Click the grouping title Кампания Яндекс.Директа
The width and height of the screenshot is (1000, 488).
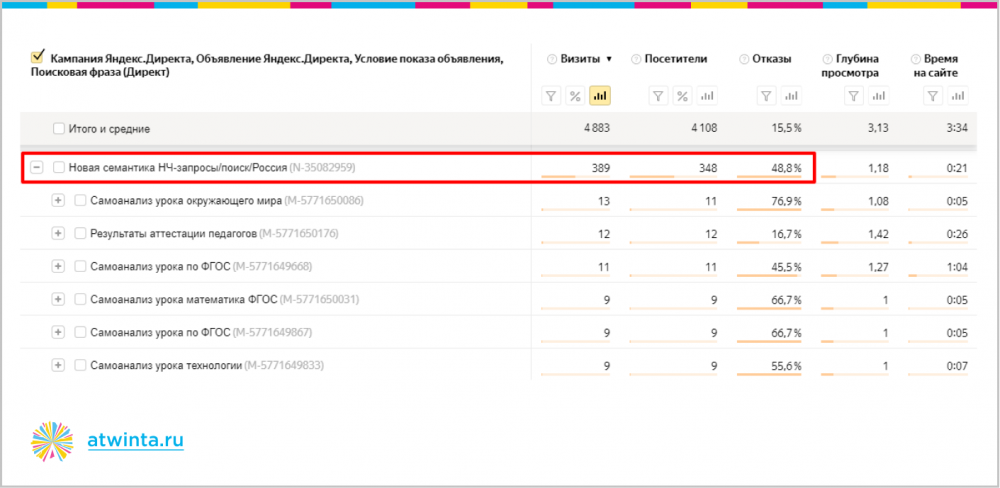click(121, 59)
